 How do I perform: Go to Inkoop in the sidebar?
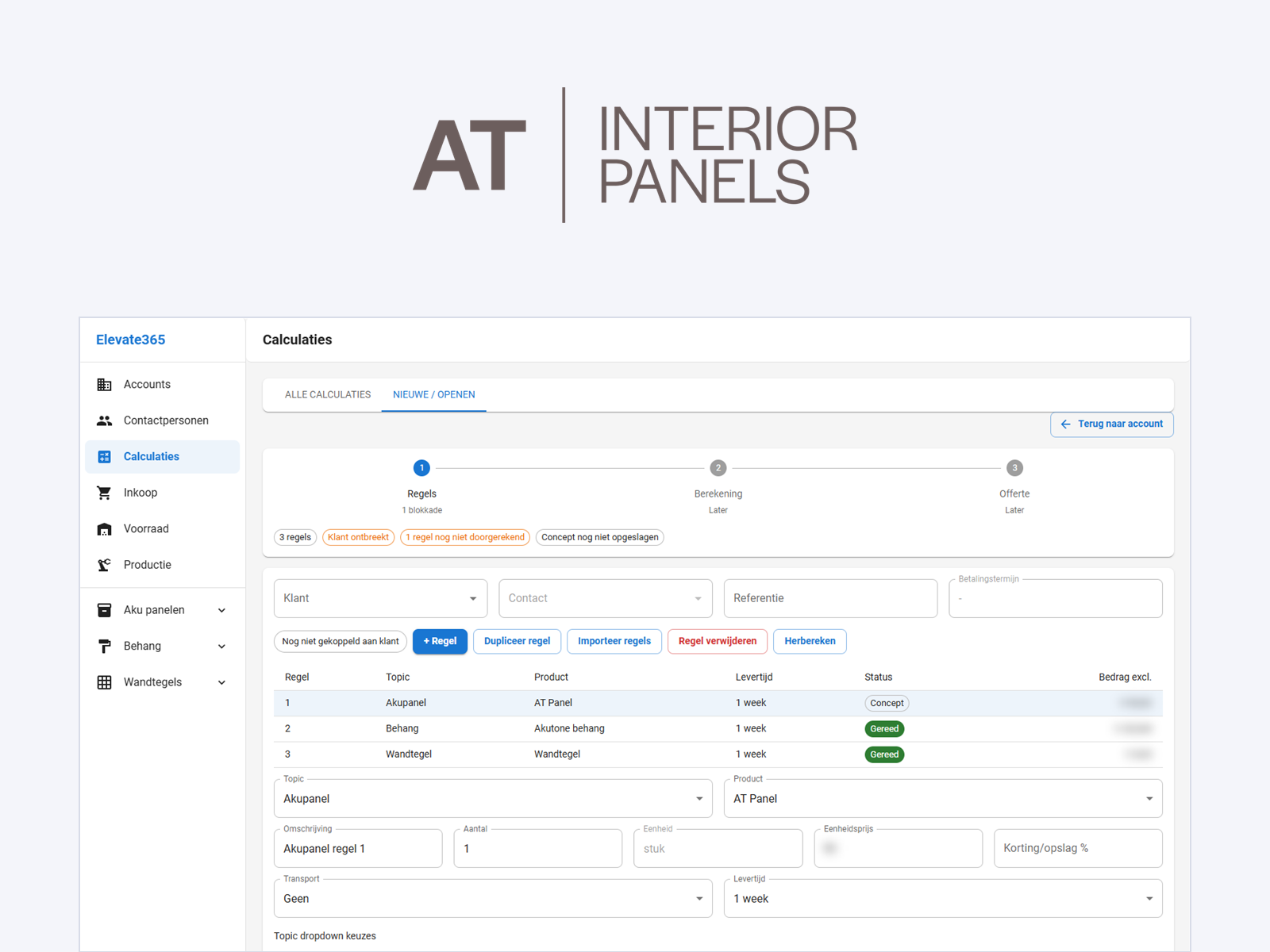(163, 493)
